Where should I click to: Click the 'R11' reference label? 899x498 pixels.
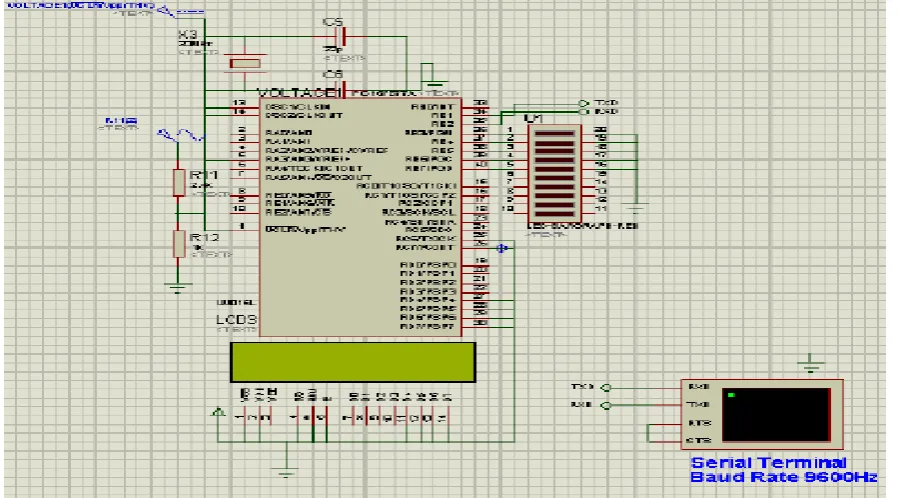pyautogui.click(x=204, y=175)
